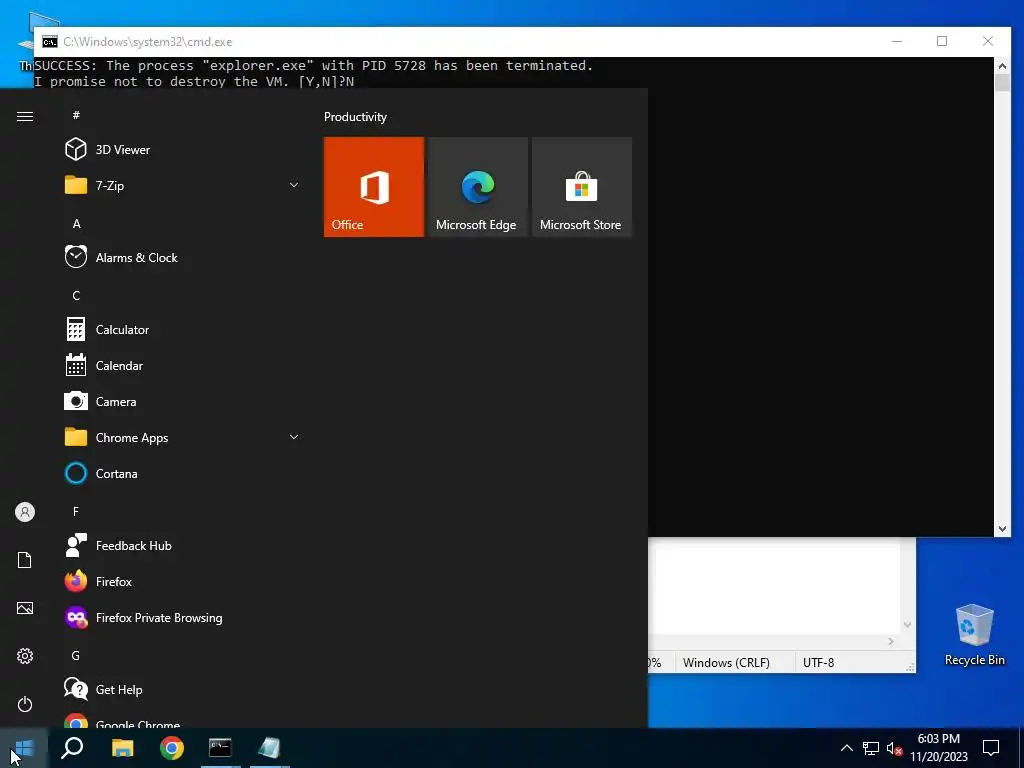Click the A letter header
This screenshot has height=768, width=1024.
point(76,223)
